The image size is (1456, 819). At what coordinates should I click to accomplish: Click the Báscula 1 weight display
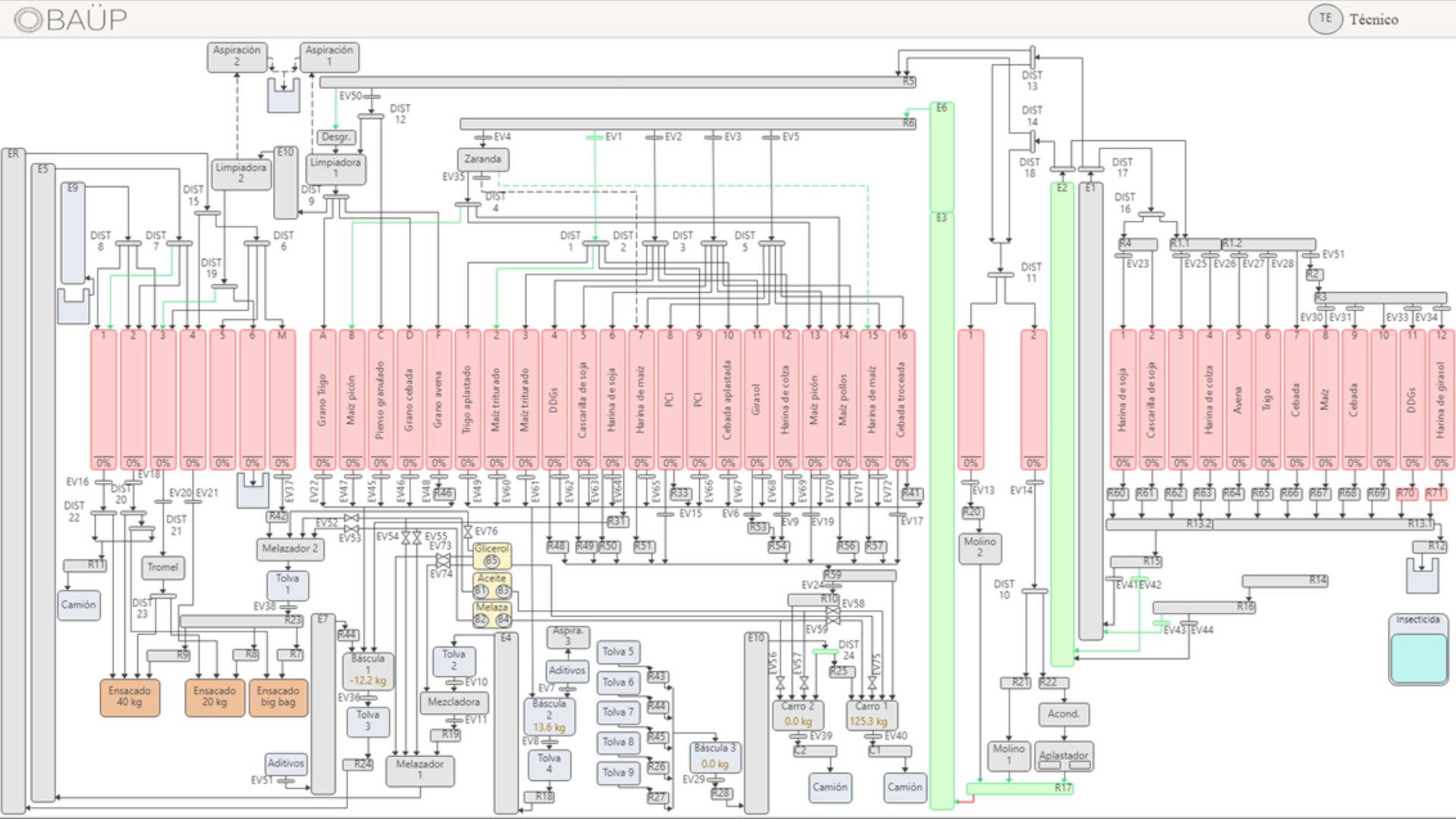(x=368, y=681)
